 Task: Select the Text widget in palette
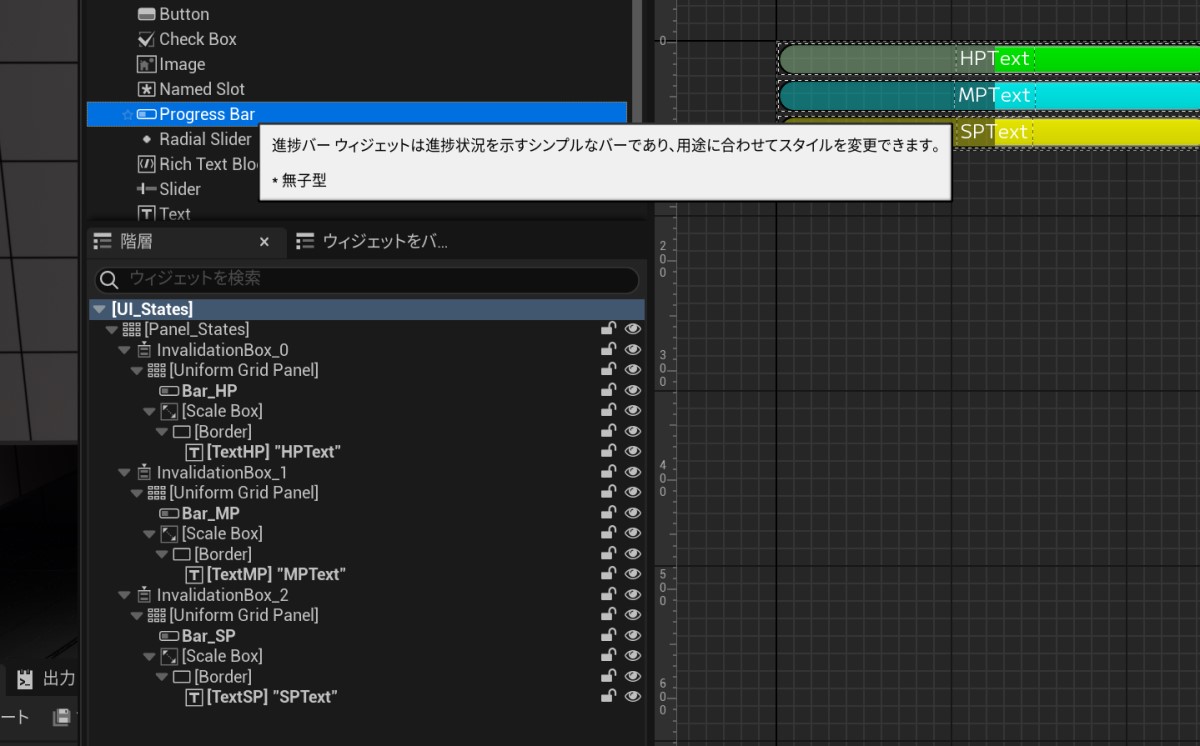[163, 213]
